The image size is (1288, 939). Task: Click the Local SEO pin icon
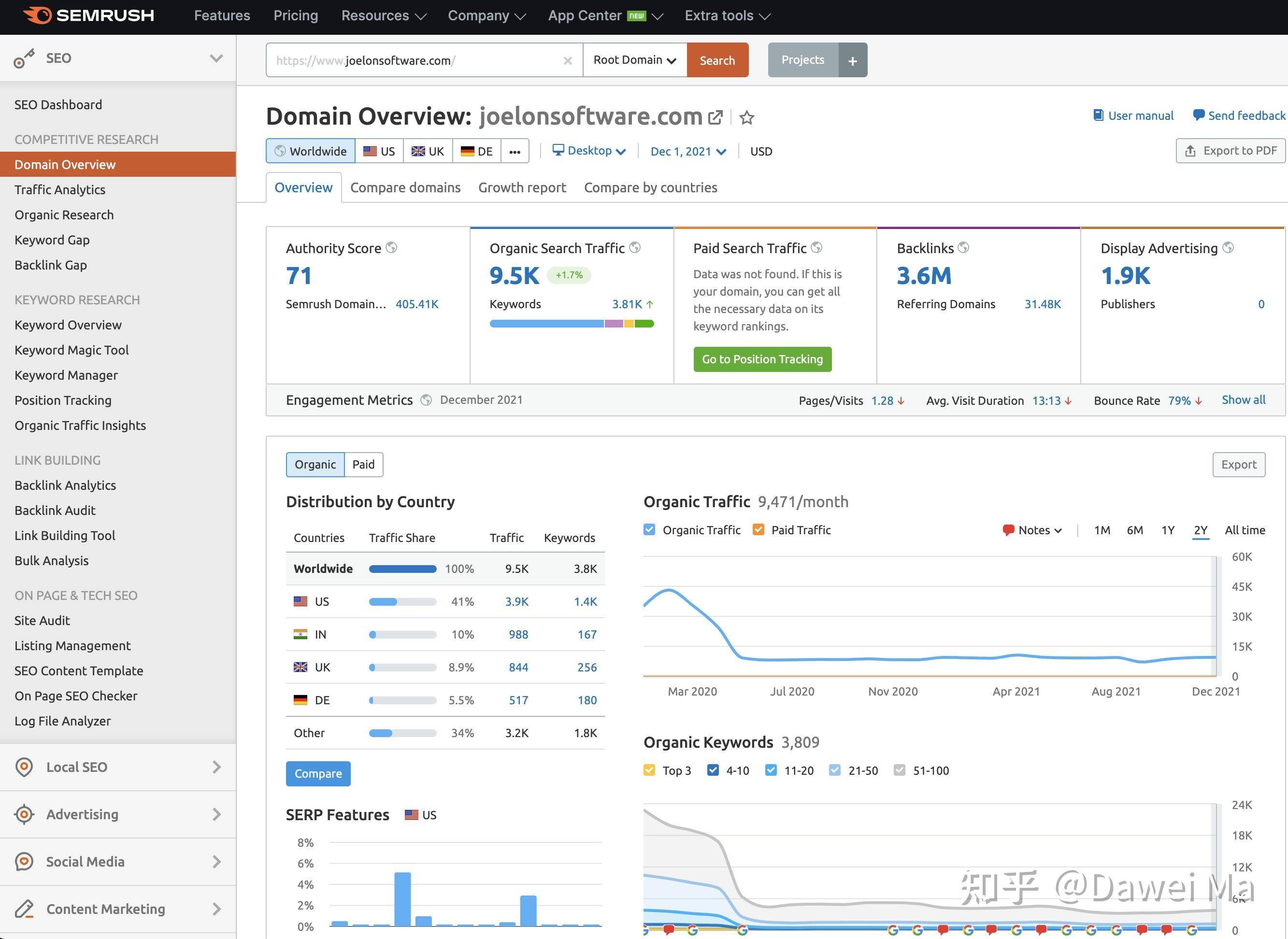(24, 767)
